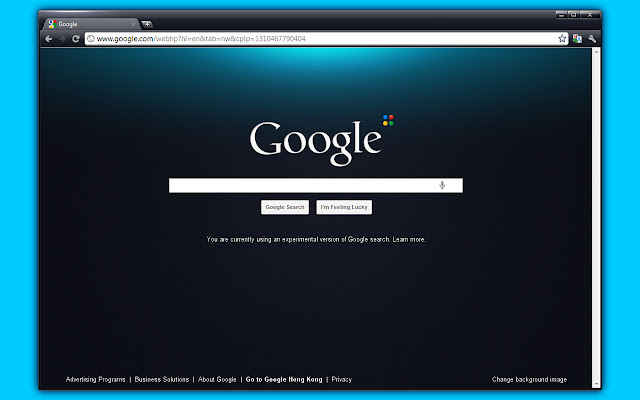Click Change background image link
The height and width of the screenshot is (400, 640).
[x=529, y=380]
